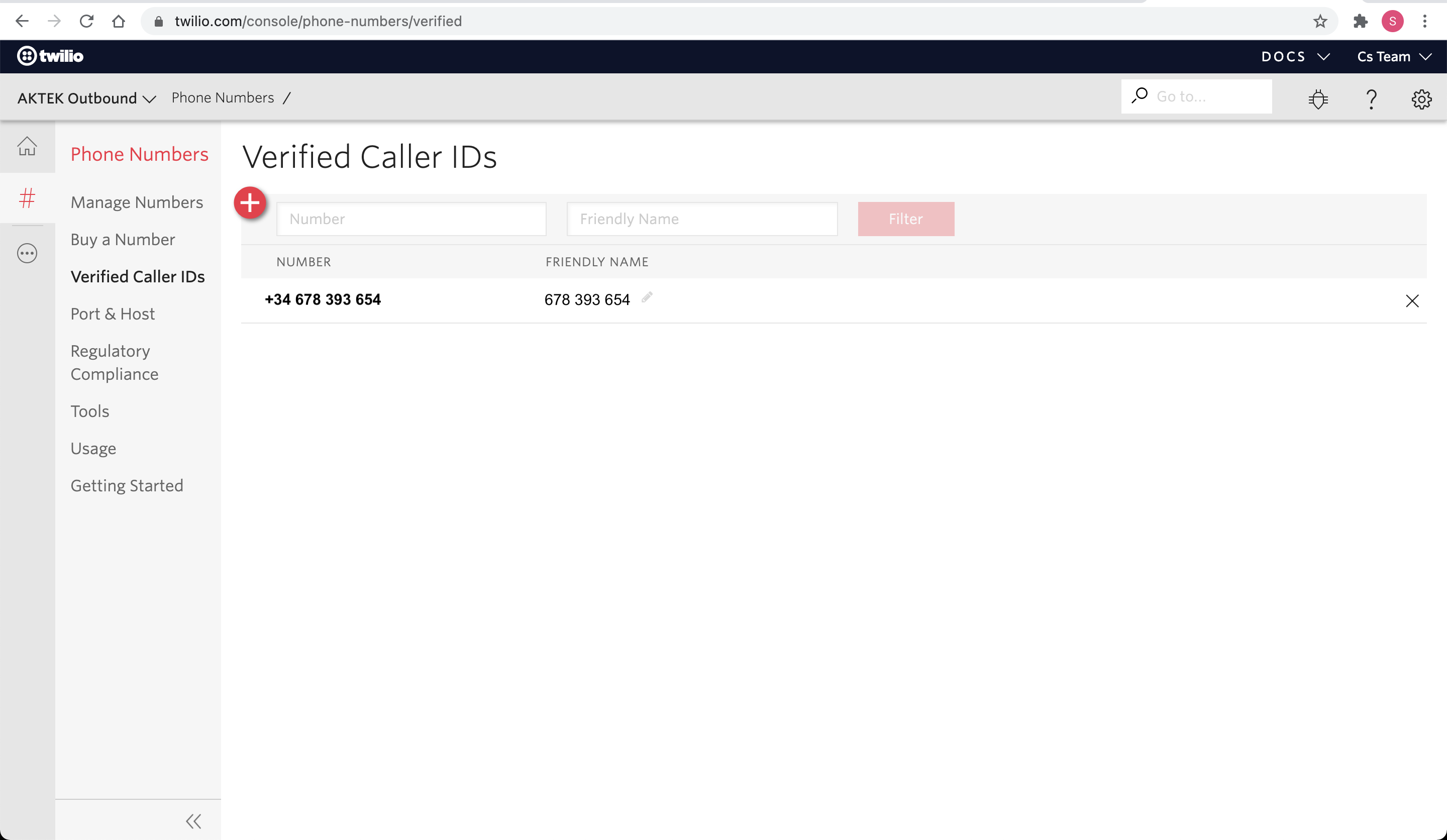Click the browser forward arrow
Image resolution: width=1447 pixels, height=840 pixels.
(54, 21)
